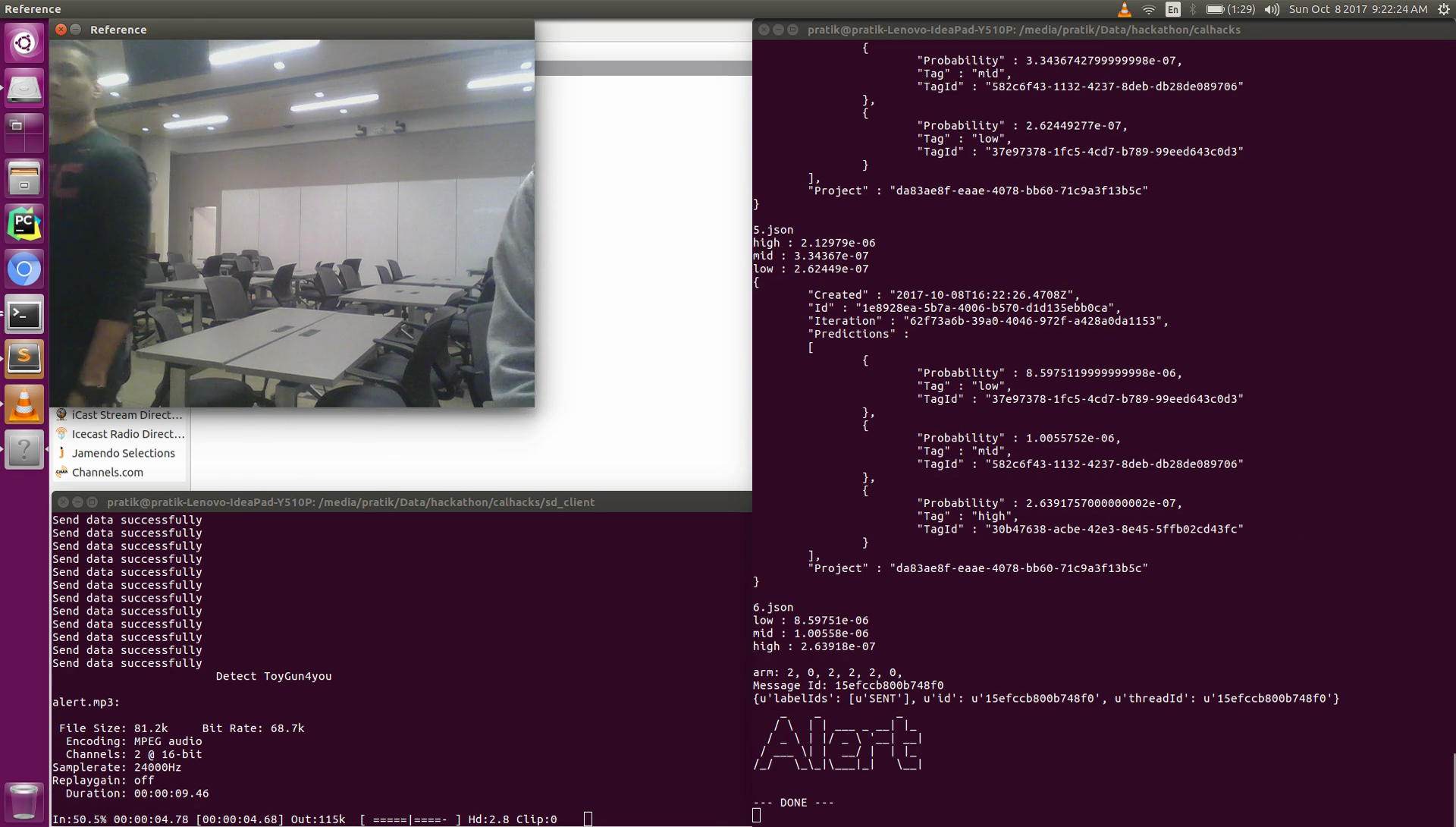Open the sound volume indicator
1456x827 pixels.
point(1272,9)
